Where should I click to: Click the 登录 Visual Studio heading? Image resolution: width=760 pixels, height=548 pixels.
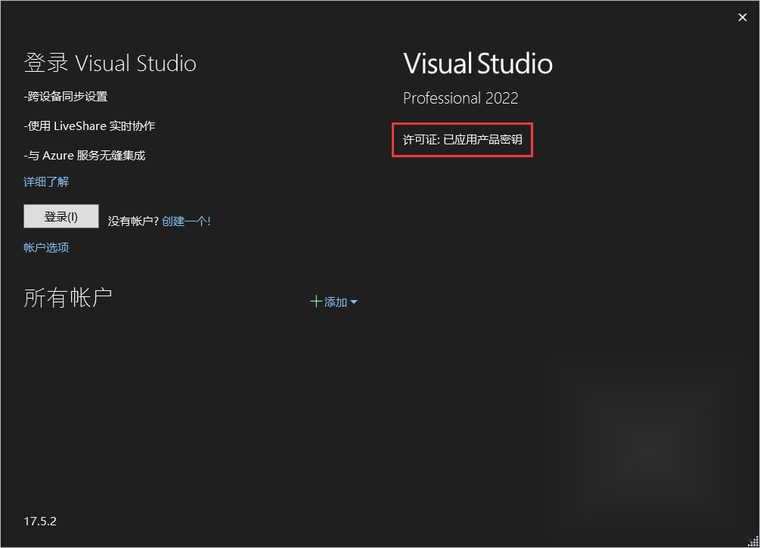[x=110, y=63]
